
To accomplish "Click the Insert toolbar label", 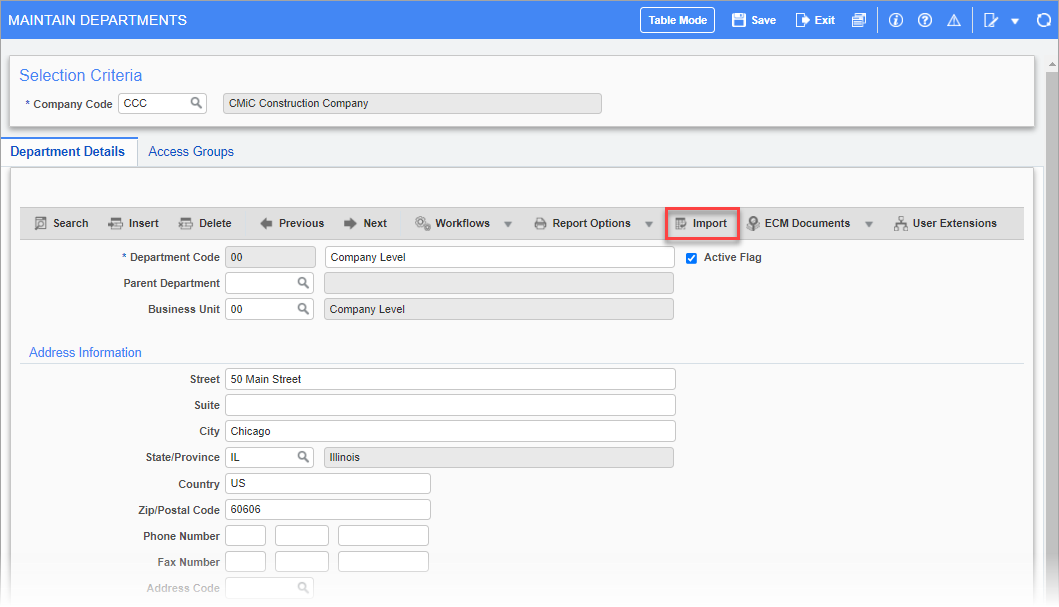I will coord(144,223).
